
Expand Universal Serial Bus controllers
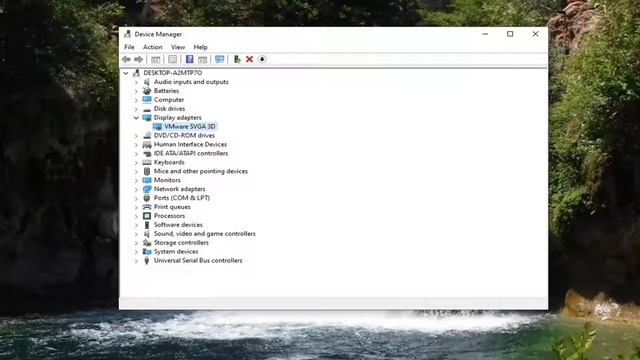[136, 261]
